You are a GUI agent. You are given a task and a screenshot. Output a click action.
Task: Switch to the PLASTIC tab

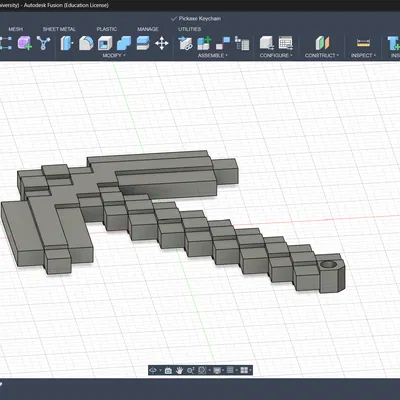107,29
